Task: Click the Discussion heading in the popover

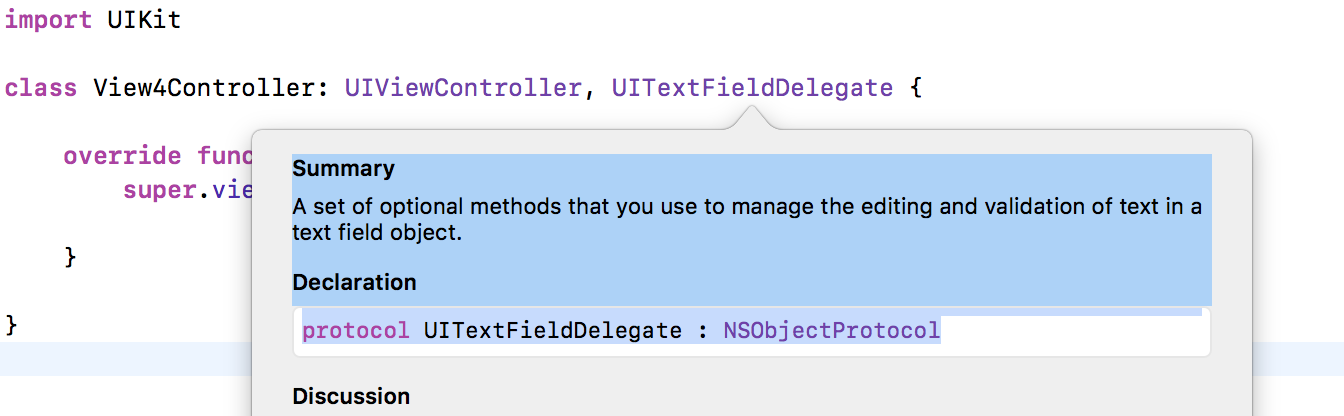Action: [351, 396]
